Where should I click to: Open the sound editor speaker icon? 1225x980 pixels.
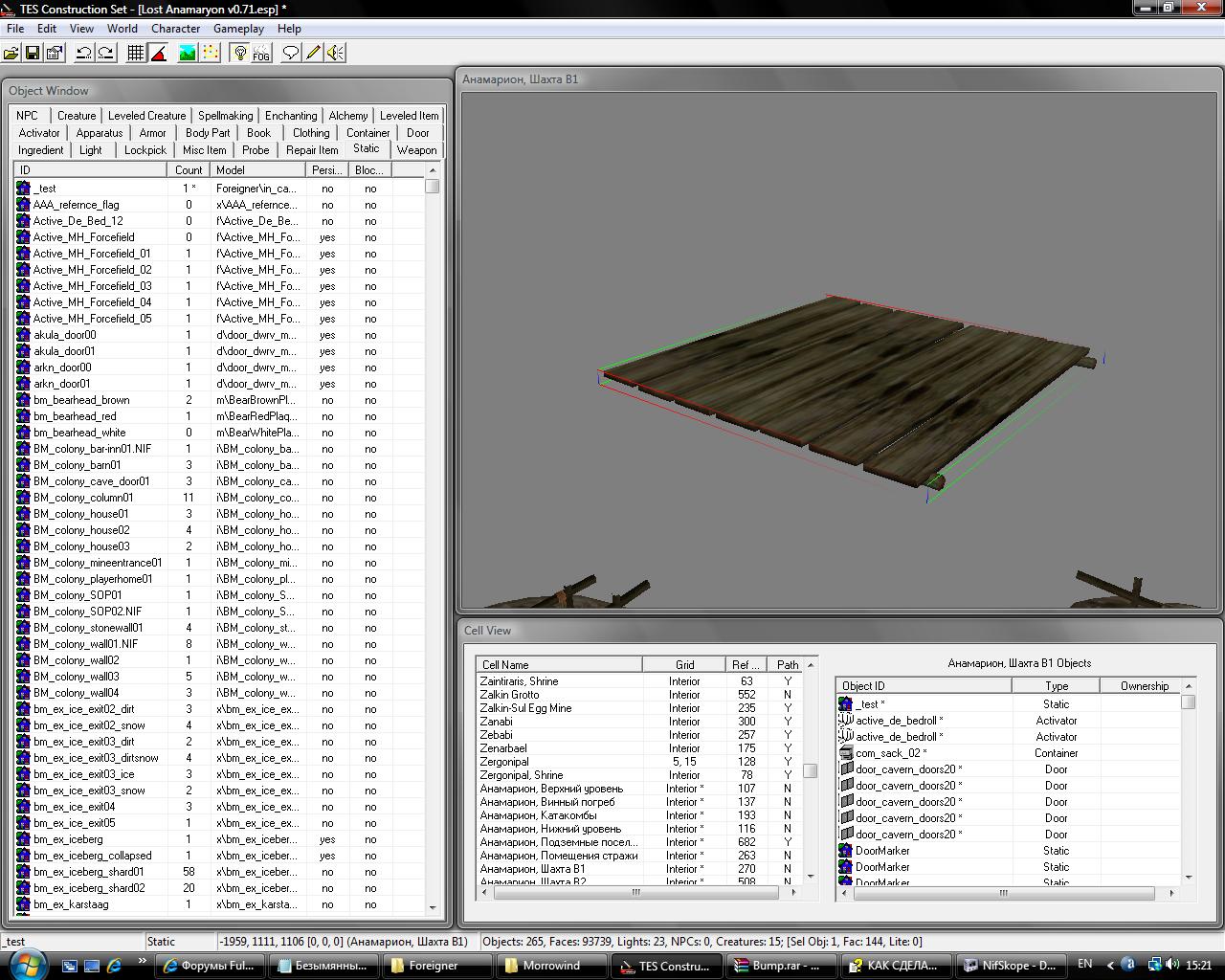[335, 54]
